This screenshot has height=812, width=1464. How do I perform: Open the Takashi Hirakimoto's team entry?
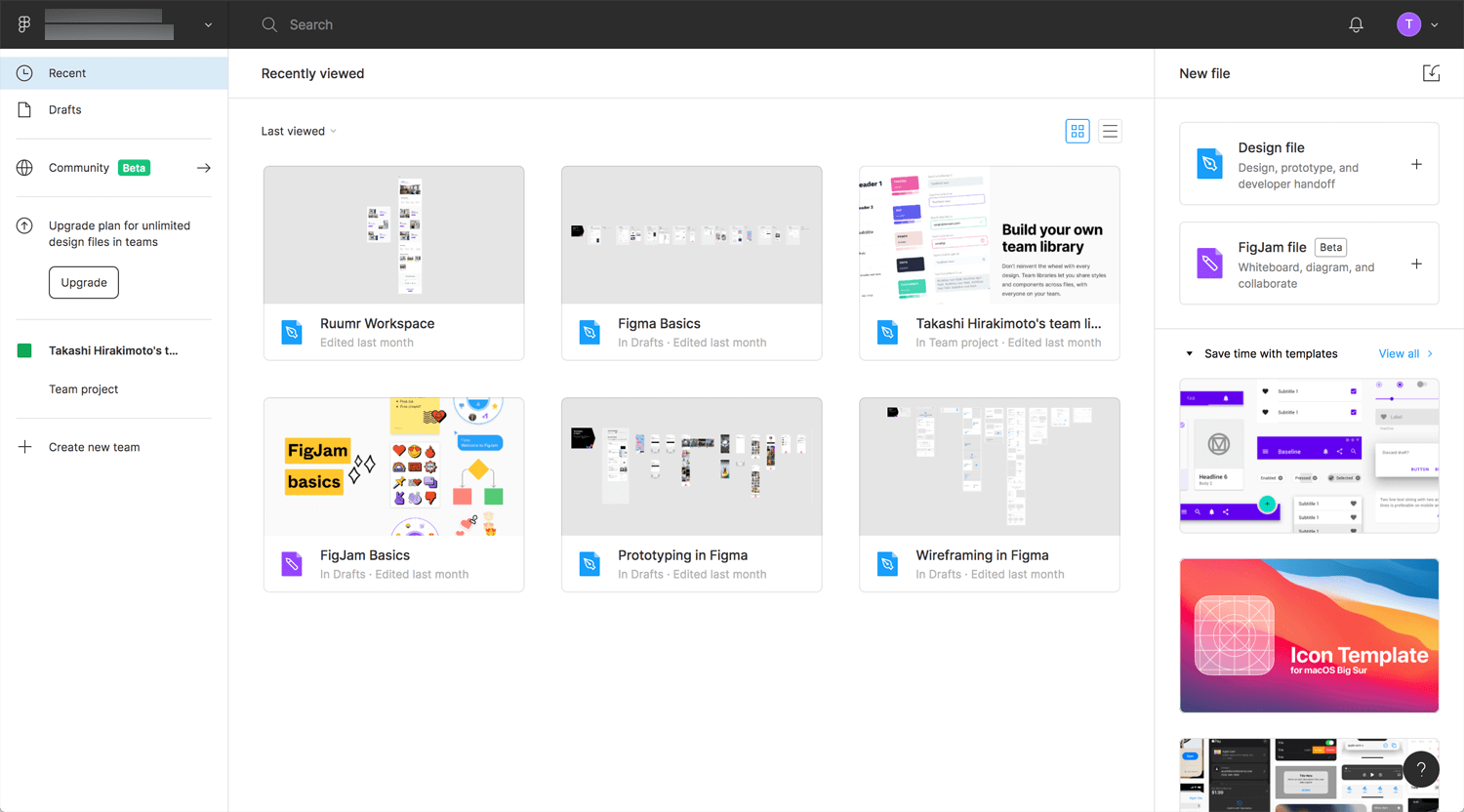tap(114, 350)
